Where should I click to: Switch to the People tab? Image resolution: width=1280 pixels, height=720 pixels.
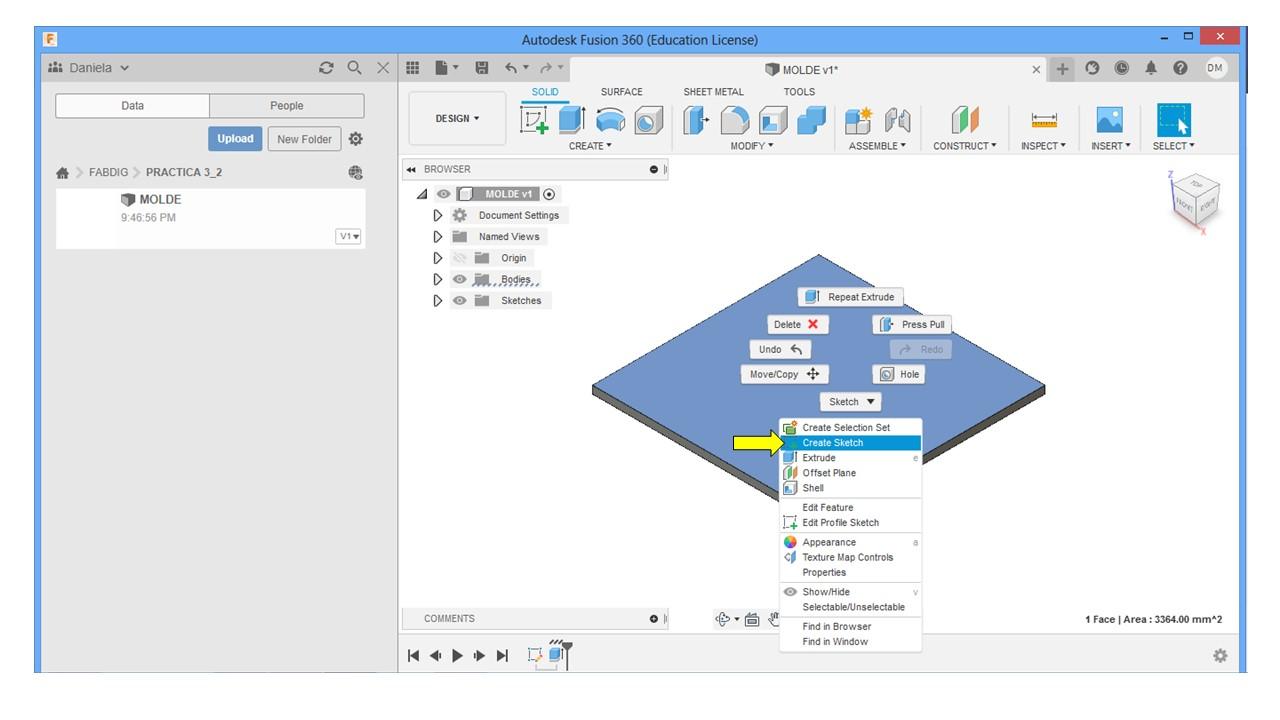(x=287, y=106)
